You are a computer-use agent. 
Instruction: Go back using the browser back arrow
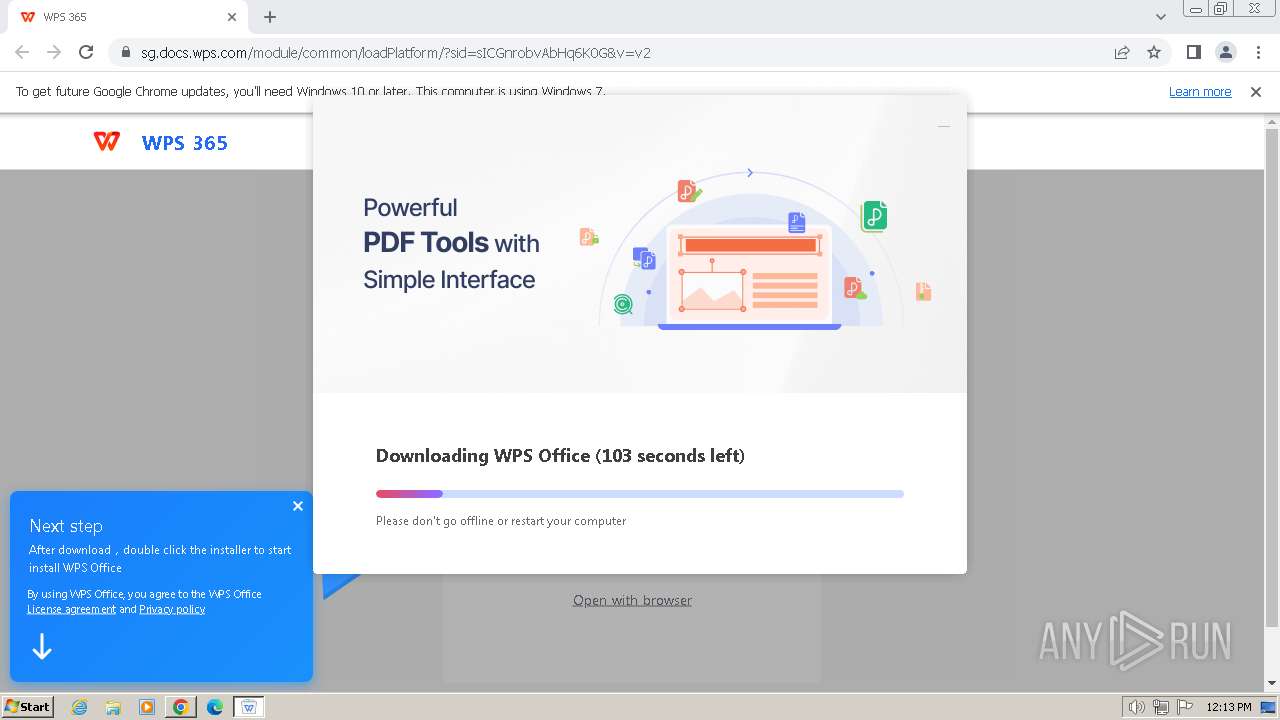click(x=22, y=52)
